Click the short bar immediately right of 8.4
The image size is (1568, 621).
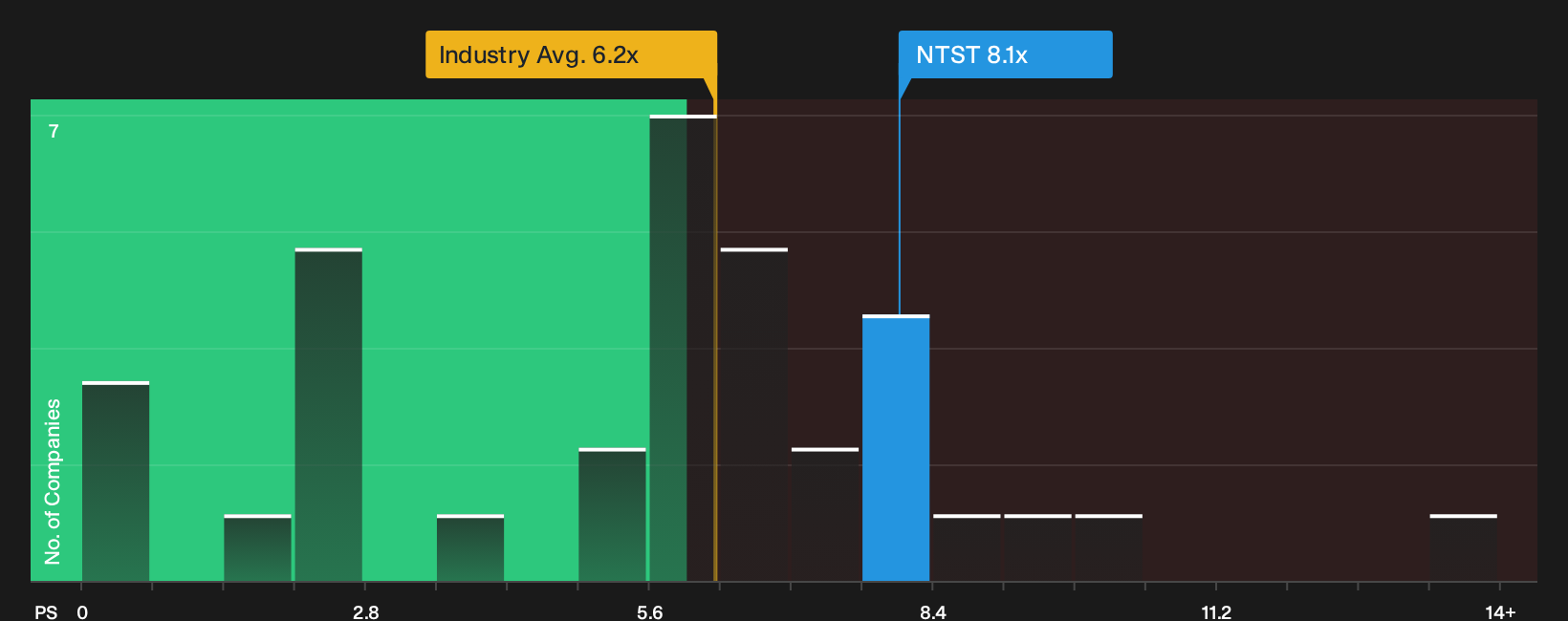tap(967, 548)
